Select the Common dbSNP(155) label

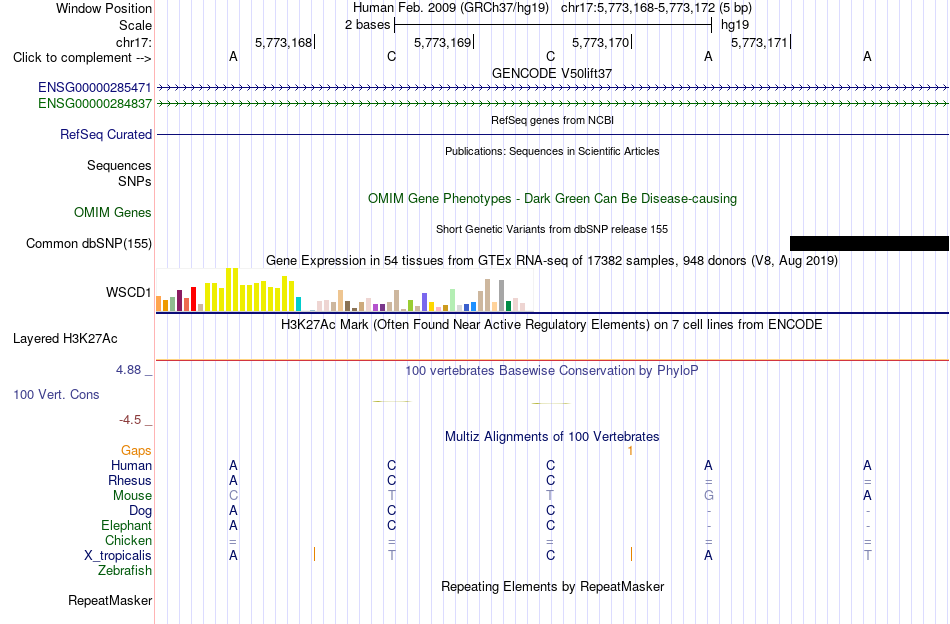88,244
